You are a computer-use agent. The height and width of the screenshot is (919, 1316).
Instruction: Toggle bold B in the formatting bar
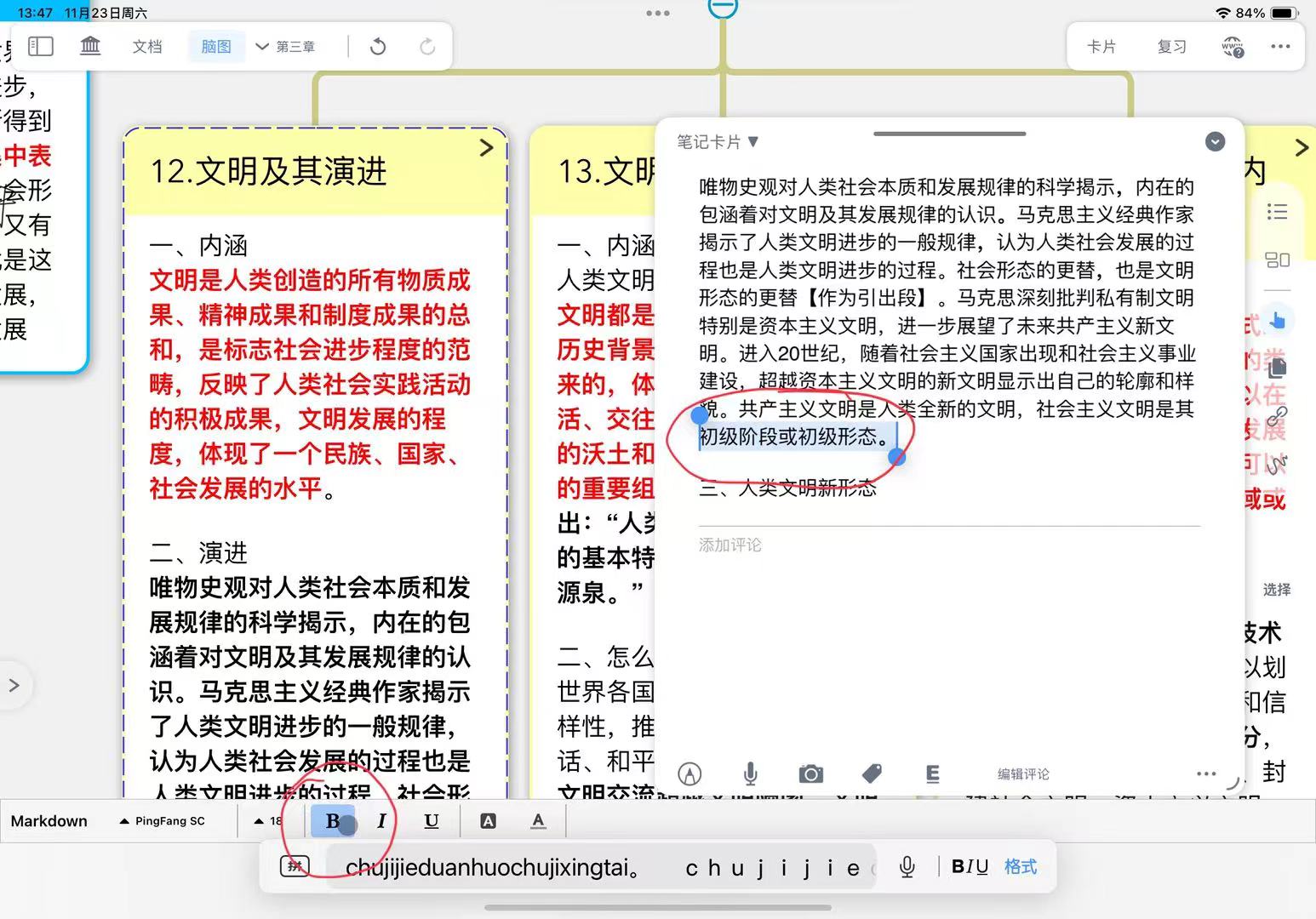[x=333, y=821]
